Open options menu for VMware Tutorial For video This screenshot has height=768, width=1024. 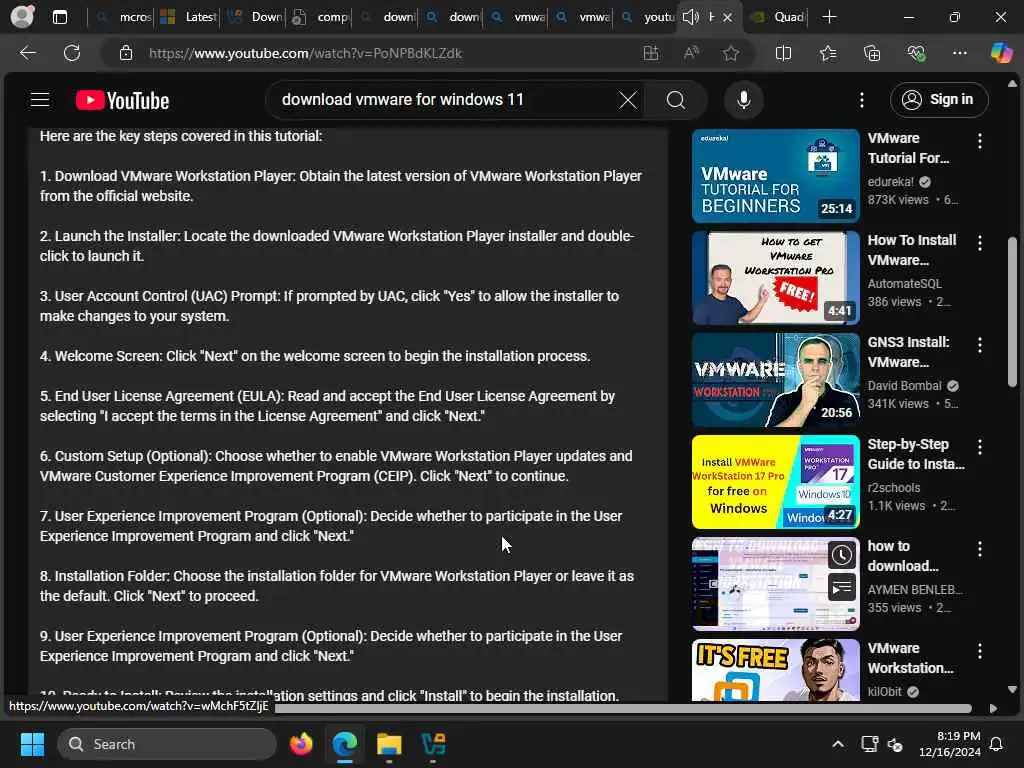click(980, 140)
